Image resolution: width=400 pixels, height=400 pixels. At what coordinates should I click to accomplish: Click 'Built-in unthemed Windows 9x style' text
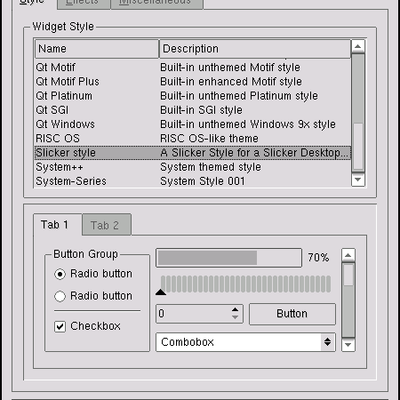click(x=248, y=124)
